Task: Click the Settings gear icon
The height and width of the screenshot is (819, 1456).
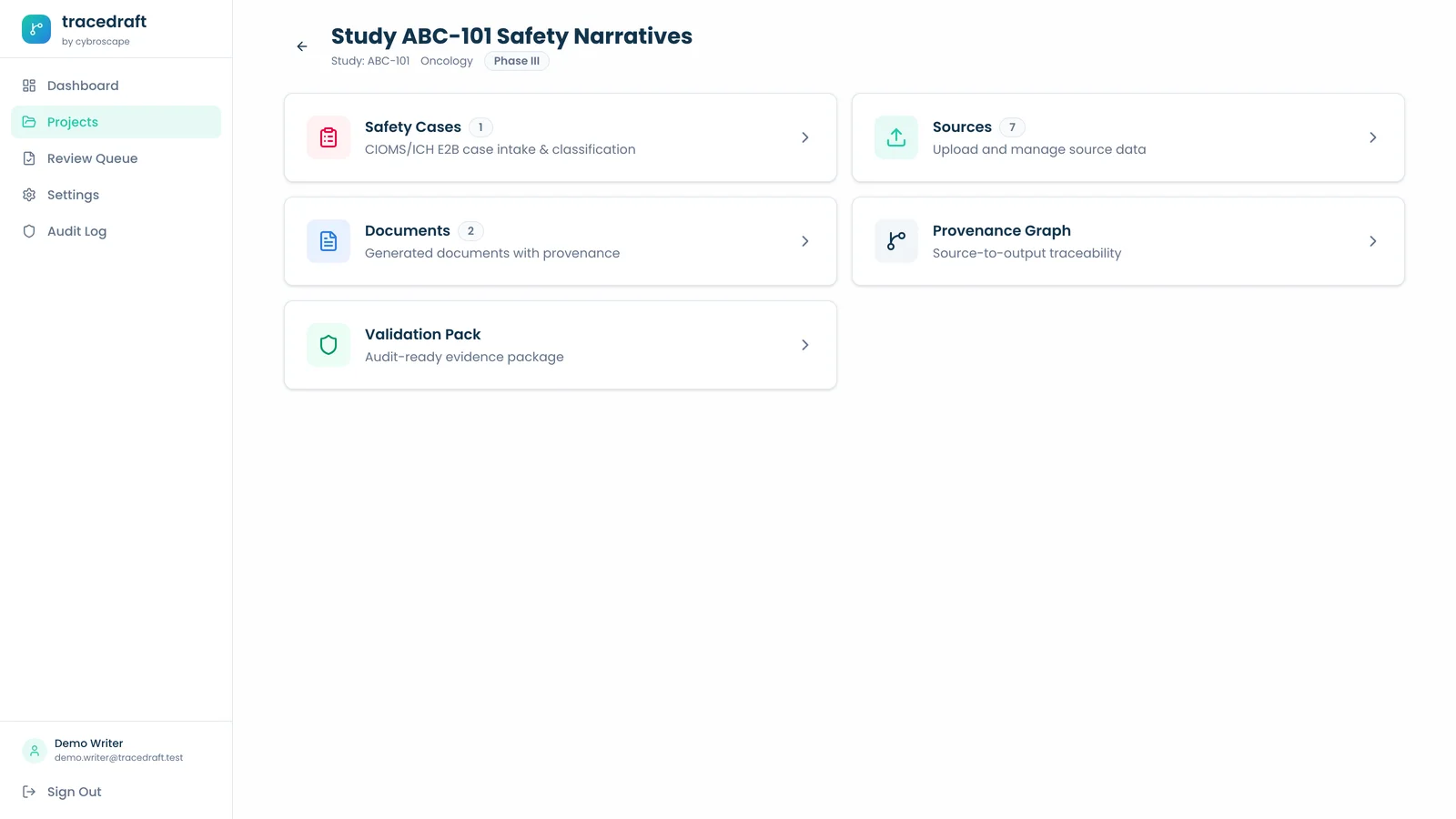Action: (29, 195)
